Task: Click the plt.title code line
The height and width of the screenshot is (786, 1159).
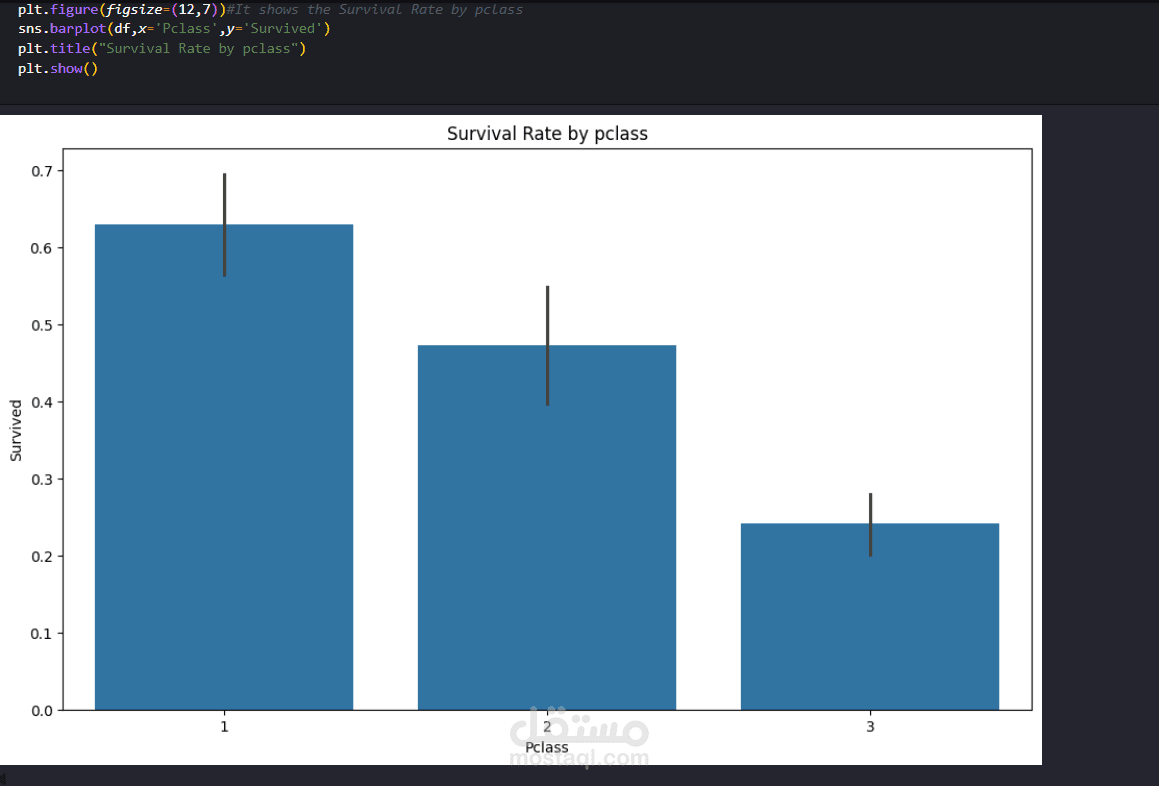Action: coord(162,49)
